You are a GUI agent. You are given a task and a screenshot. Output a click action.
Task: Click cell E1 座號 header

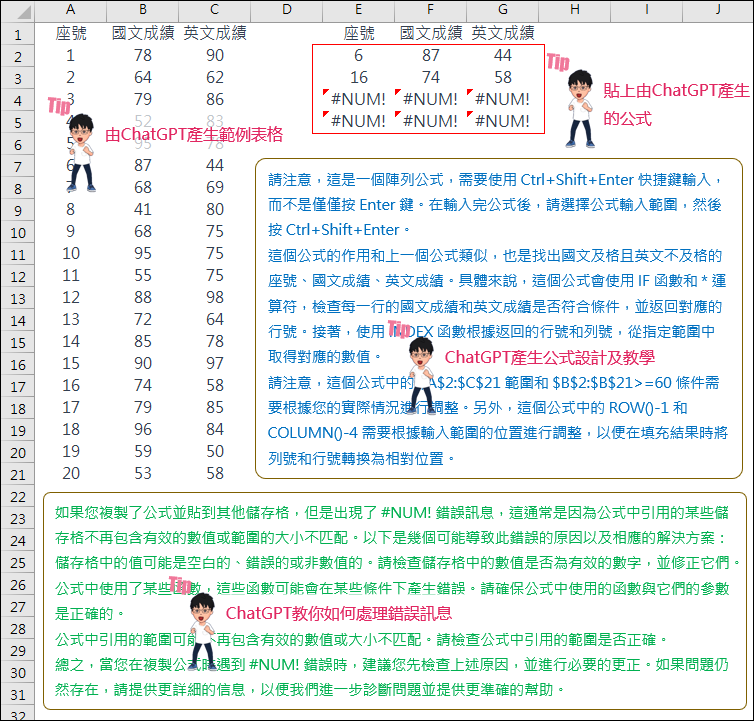point(359,33)
